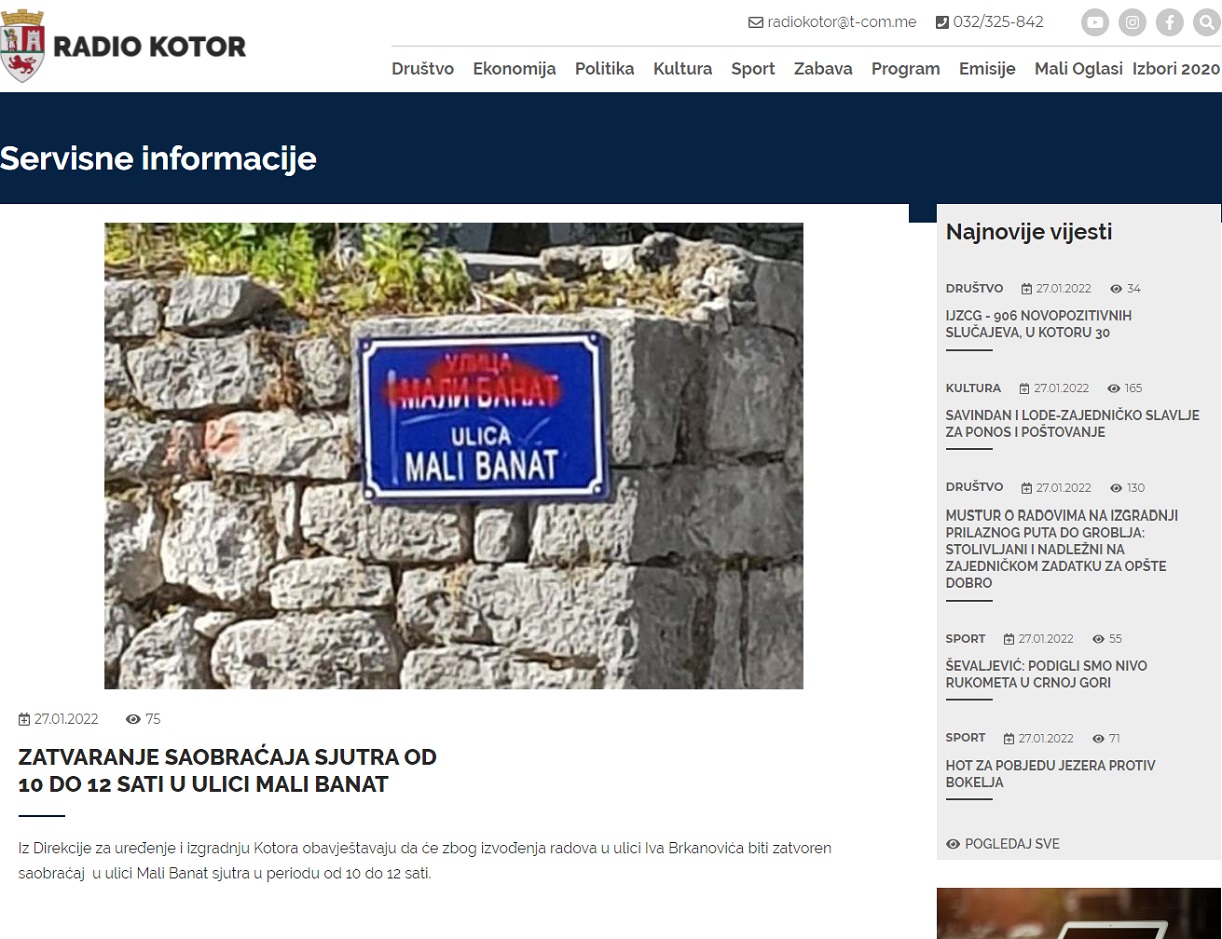Click the calendar icon beside the article date
The height and width of the screenshot is (939, 1222).
coord(24,719)
